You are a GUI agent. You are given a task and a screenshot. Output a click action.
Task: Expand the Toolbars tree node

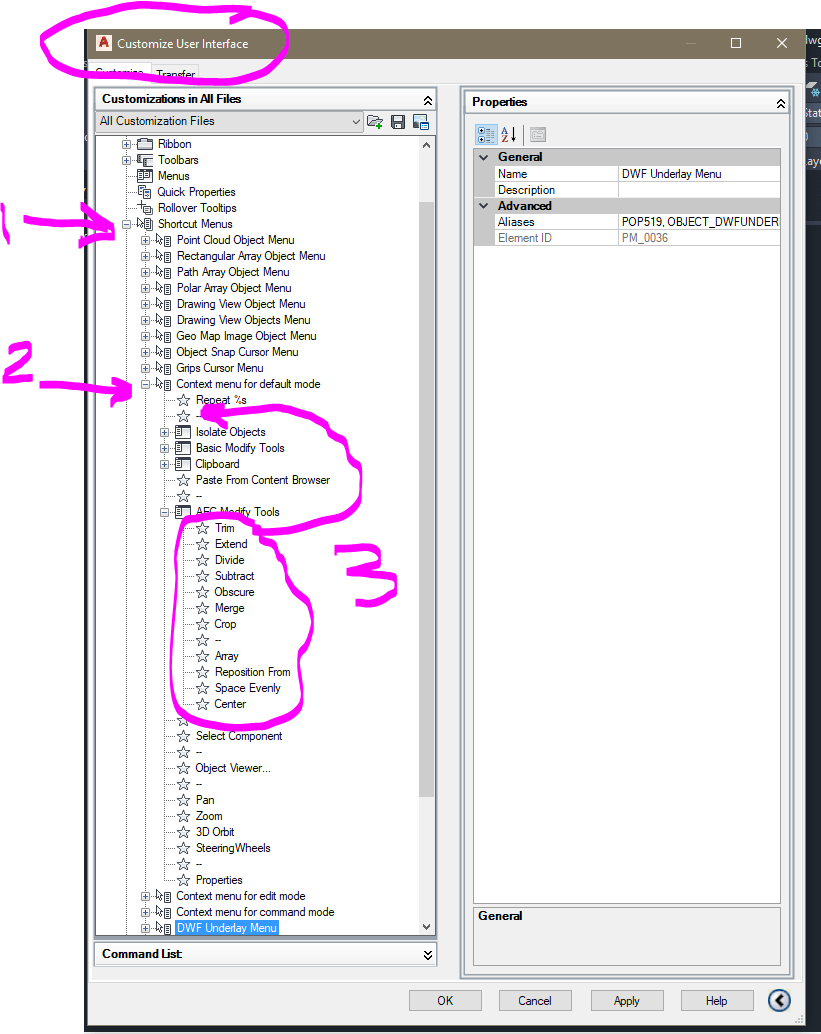[127, 160]
